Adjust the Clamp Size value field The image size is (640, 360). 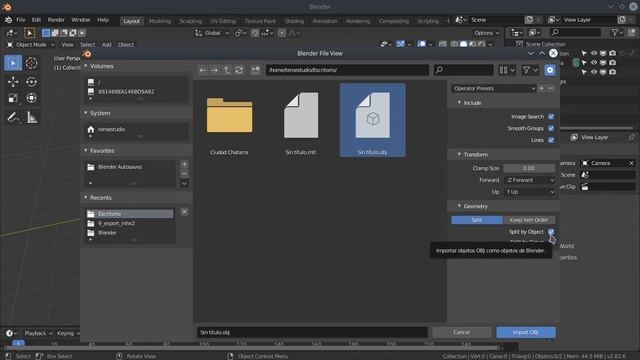529,168
